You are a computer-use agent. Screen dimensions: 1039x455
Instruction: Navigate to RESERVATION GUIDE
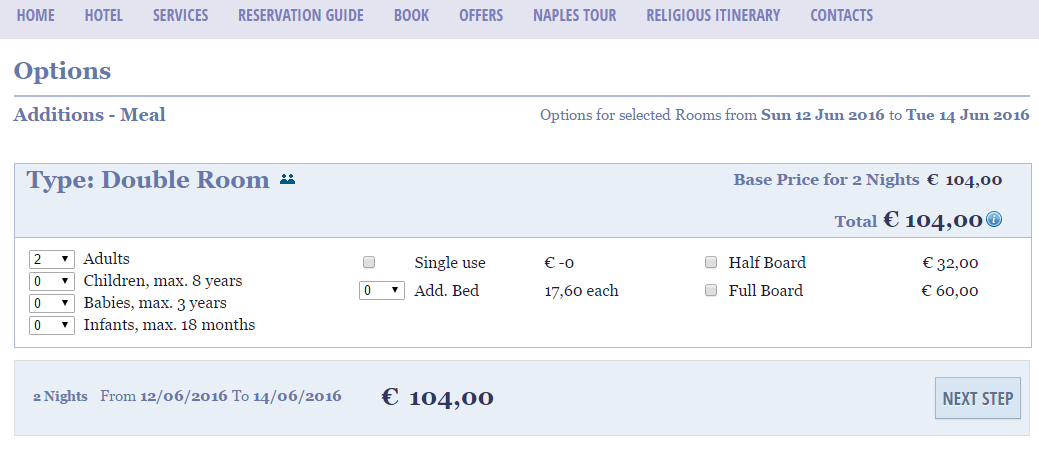tap(301, 15)
